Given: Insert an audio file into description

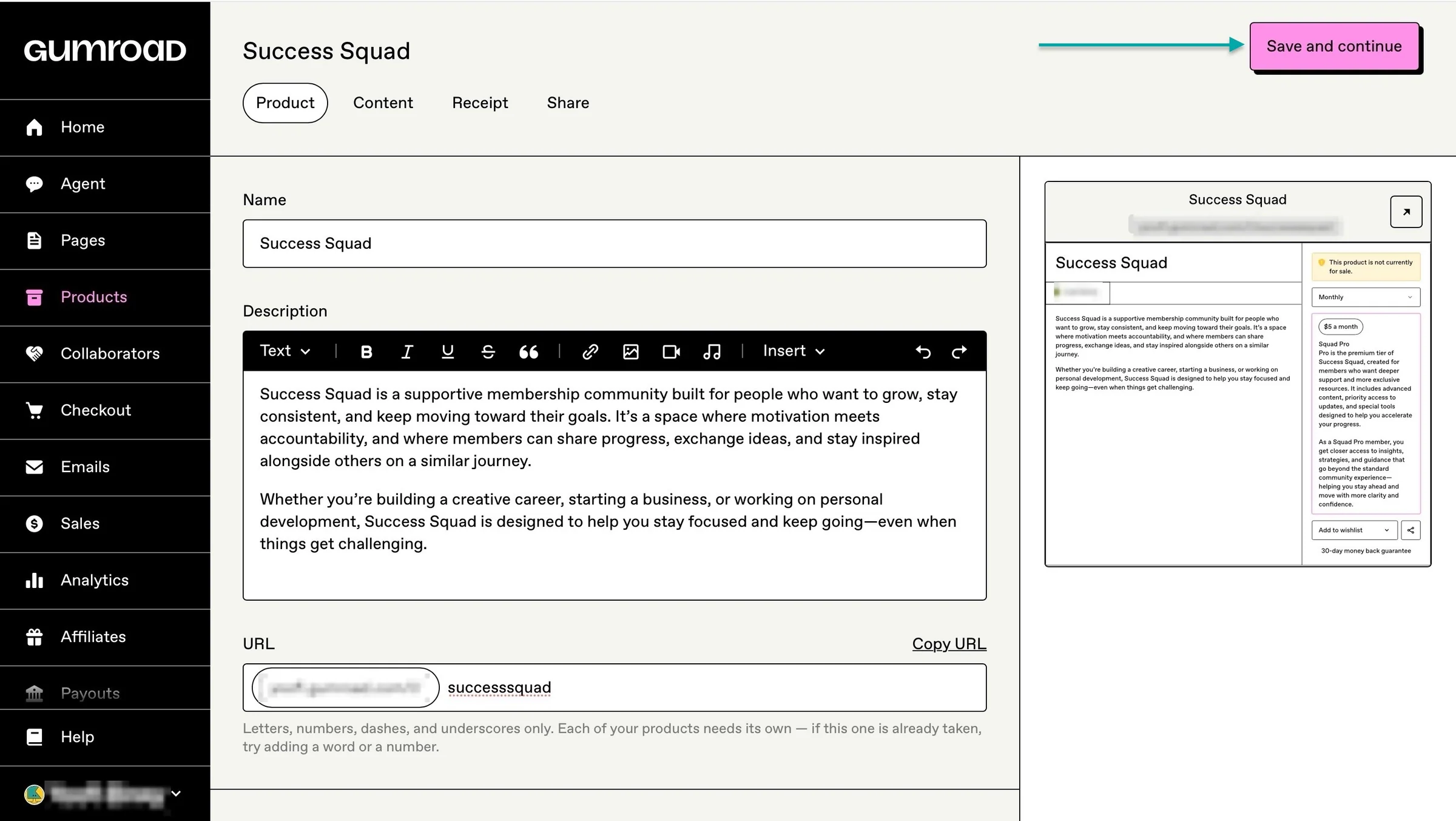Looking at the screenshot, I should (x=712, y=351).
